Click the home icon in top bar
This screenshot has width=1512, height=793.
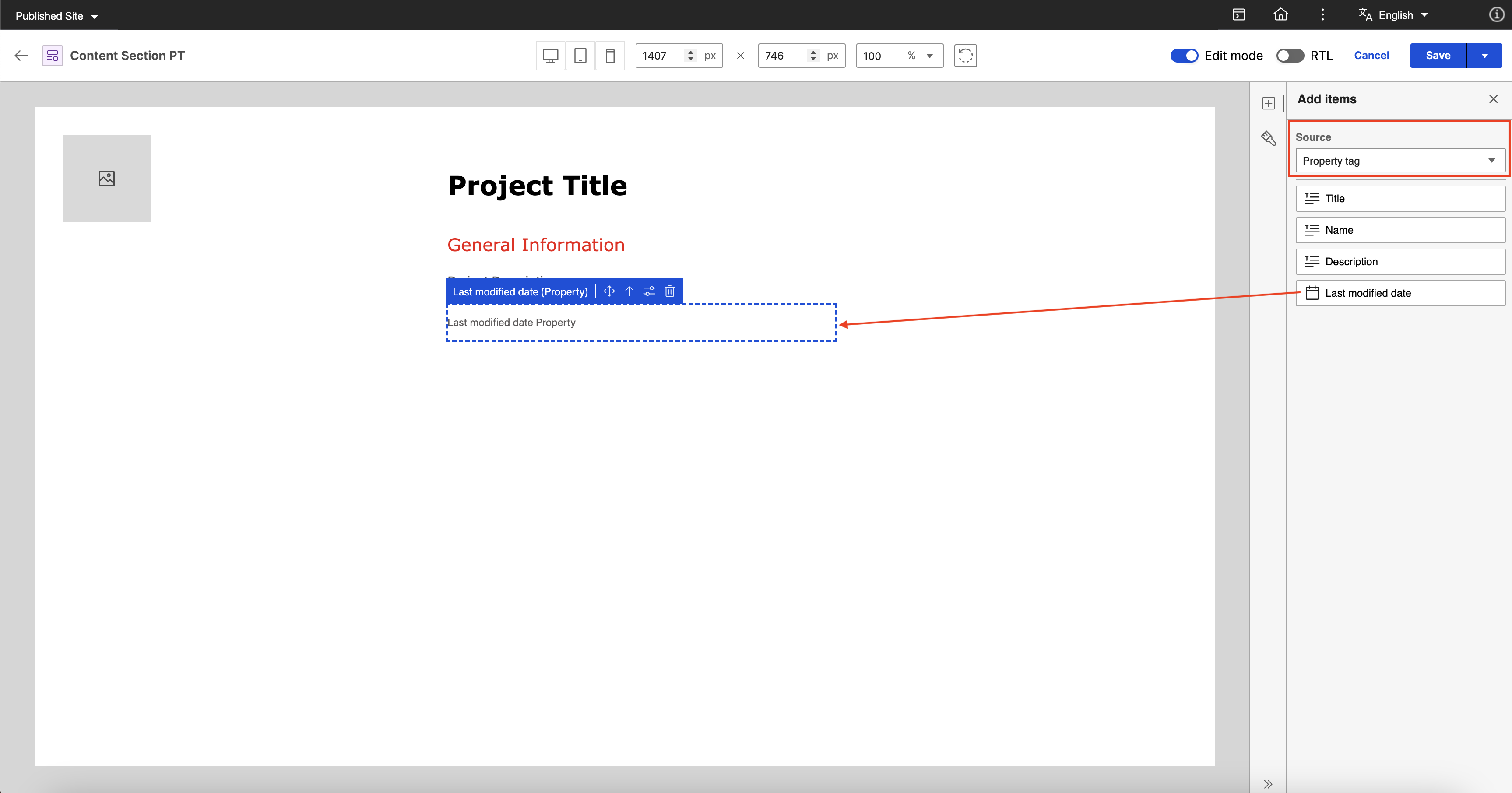[x=1280, y=15]
